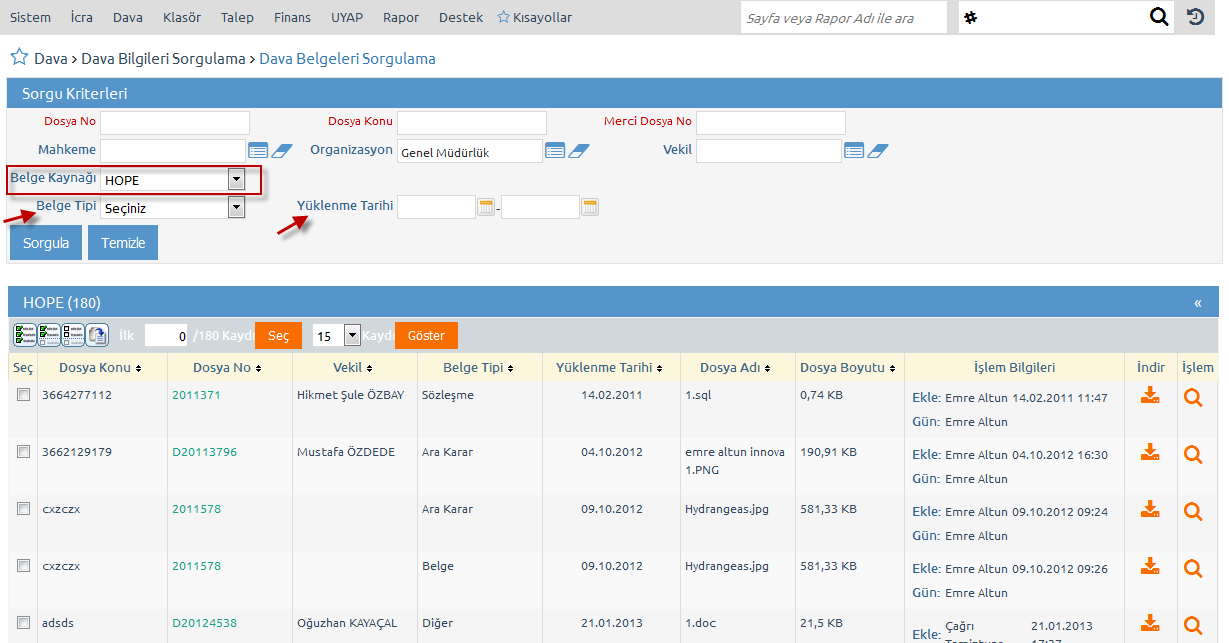
Task: Open the Belge Tipi Seçiniz dropdown
Action: tap(173, 207)
